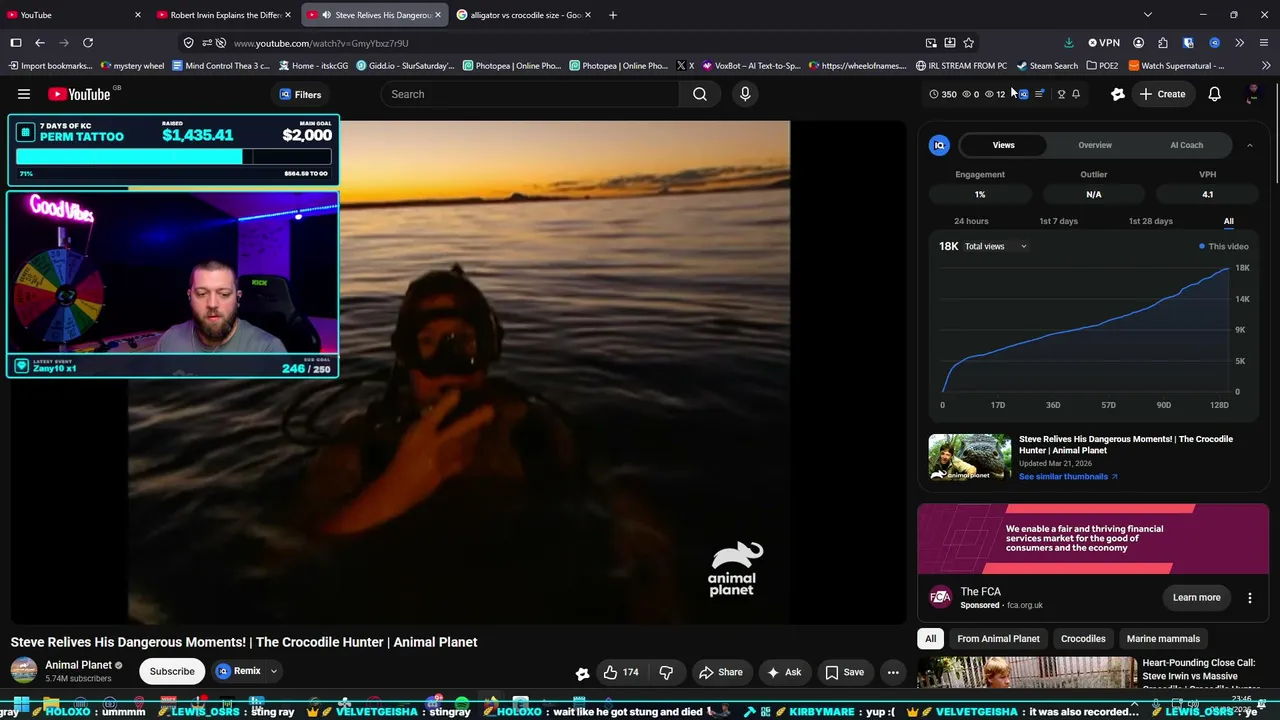The width and height of the screenshot is (1280, 720).
Task: Expand the Remix dropdown arrow
Action: (273, 672)
